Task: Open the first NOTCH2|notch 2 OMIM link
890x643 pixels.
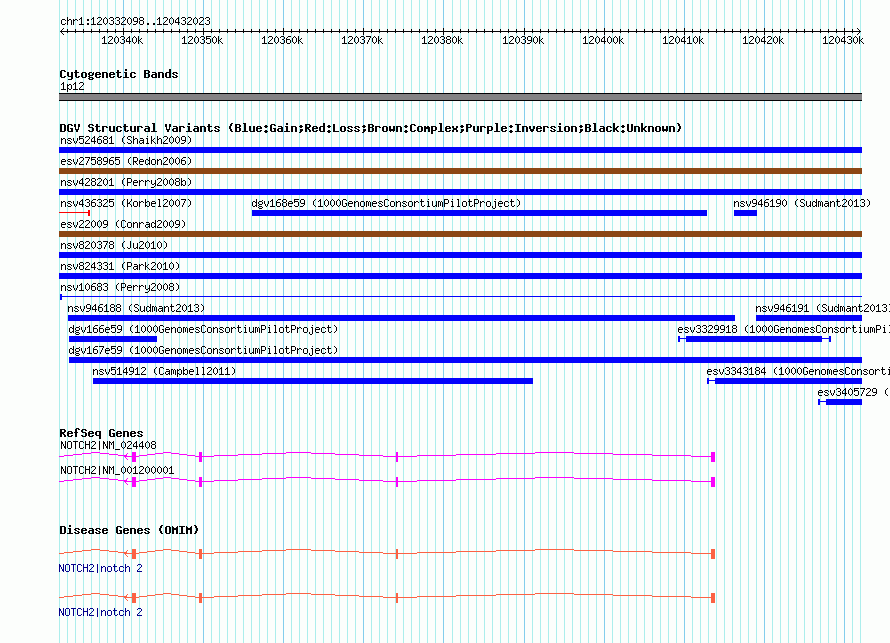Action: click(100, 568)
